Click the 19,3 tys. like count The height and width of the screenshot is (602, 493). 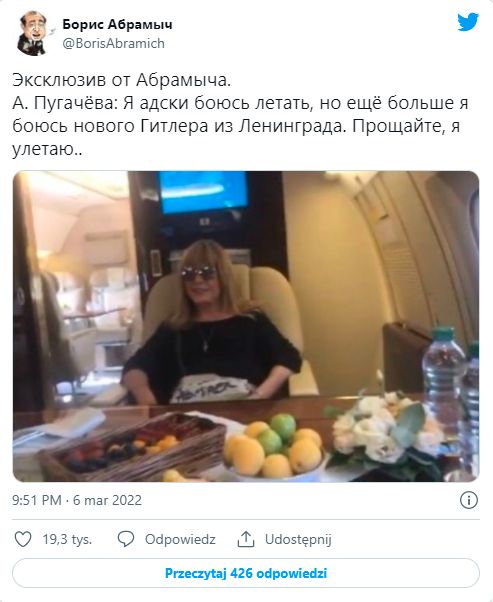point(67,539)
